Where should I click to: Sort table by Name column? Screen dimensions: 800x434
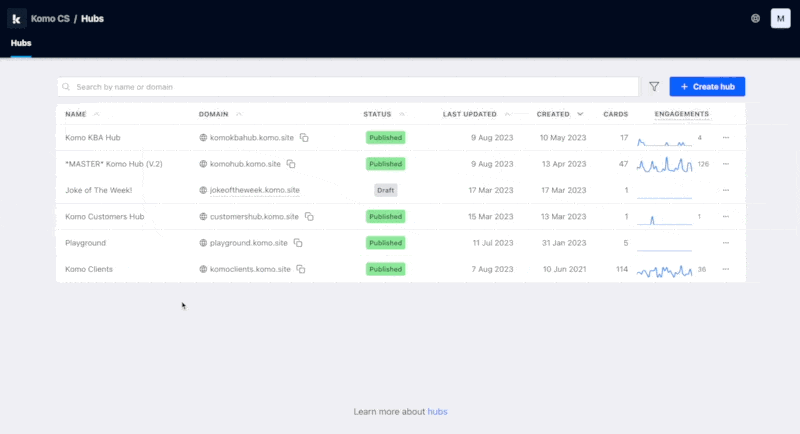(76, 114)
